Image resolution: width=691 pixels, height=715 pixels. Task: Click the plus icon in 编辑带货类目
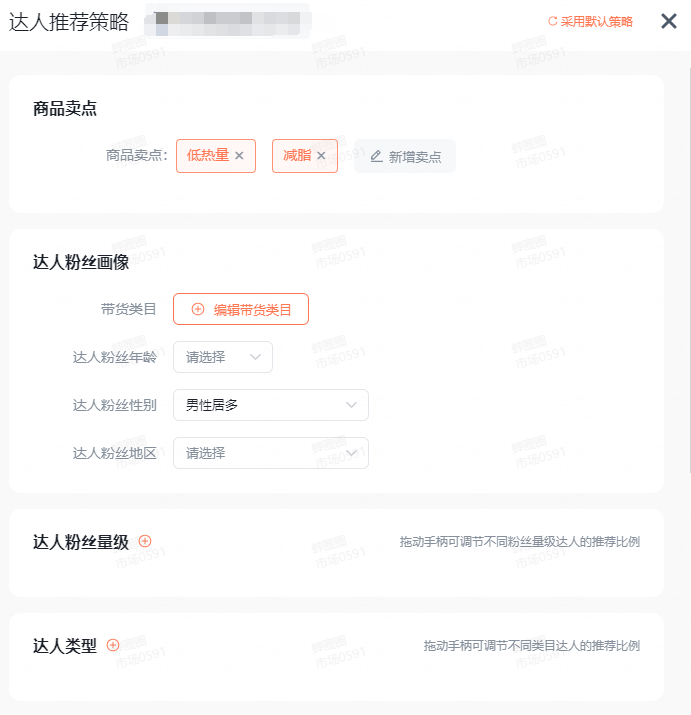click(x=197, y=309)
